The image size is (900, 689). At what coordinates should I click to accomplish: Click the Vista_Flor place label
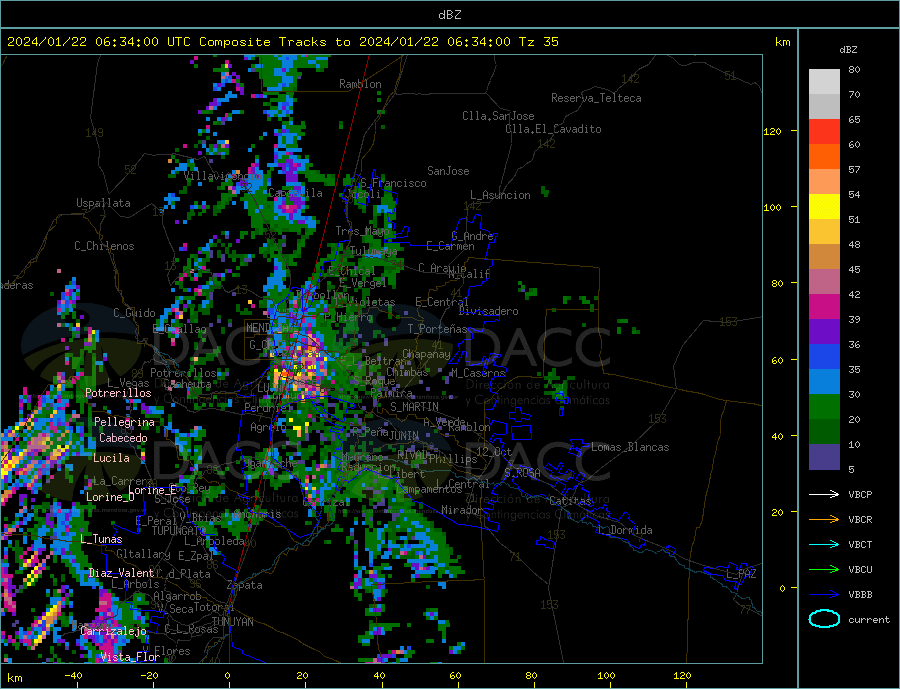pyautogui.click(x=130, y=657)
